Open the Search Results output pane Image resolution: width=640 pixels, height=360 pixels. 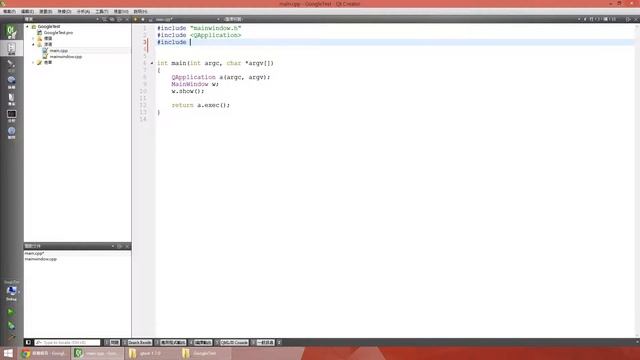138,342
